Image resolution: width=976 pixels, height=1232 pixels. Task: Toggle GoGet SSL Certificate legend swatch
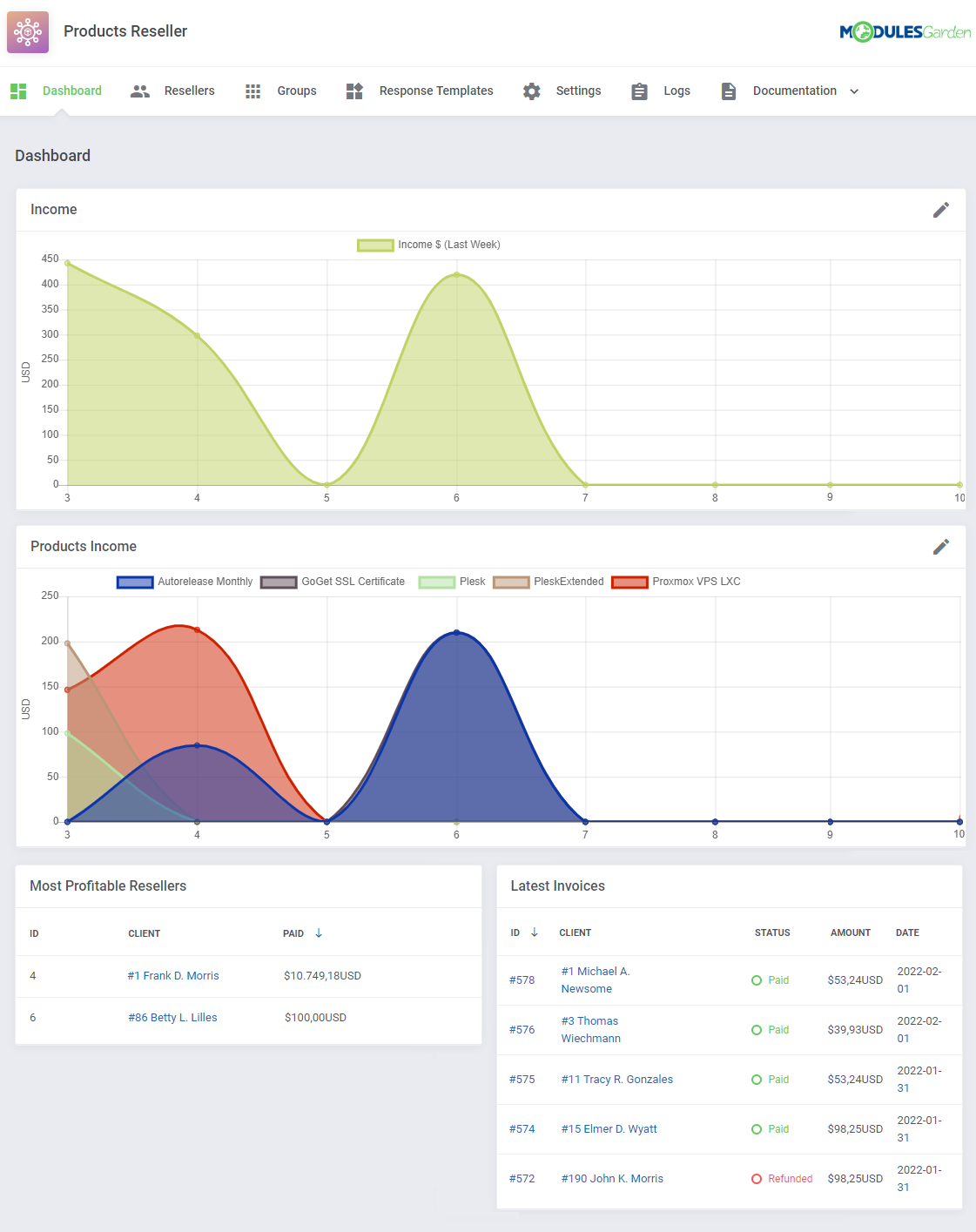pyautogui.click(x=279, y=582)
